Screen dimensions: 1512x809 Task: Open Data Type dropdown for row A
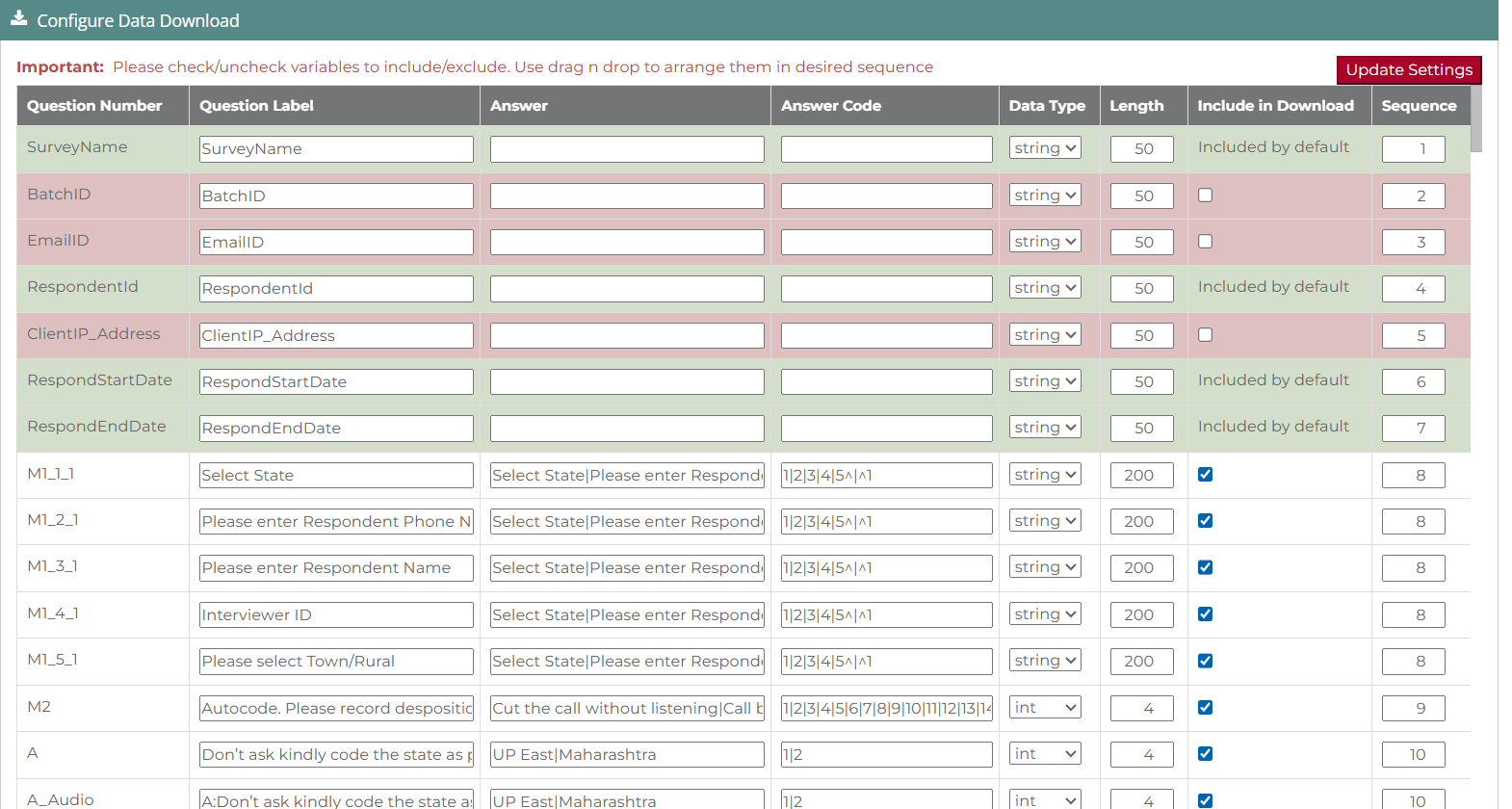pyautogui.click(x=1045, y=754)
